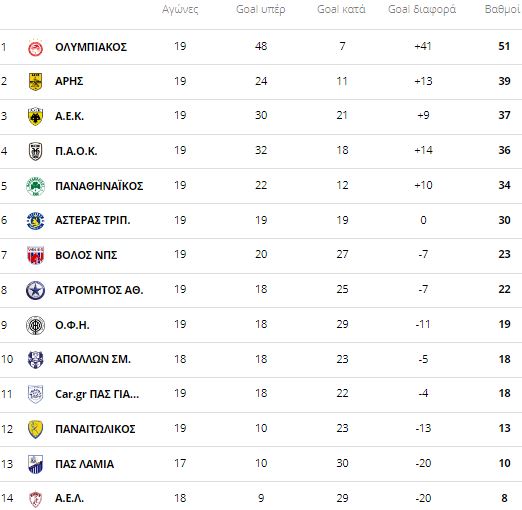Image resolution: width=522 pixels, height=510 pixels.
Task: Click the Aris team logo
Action: (x=35, y=82)
